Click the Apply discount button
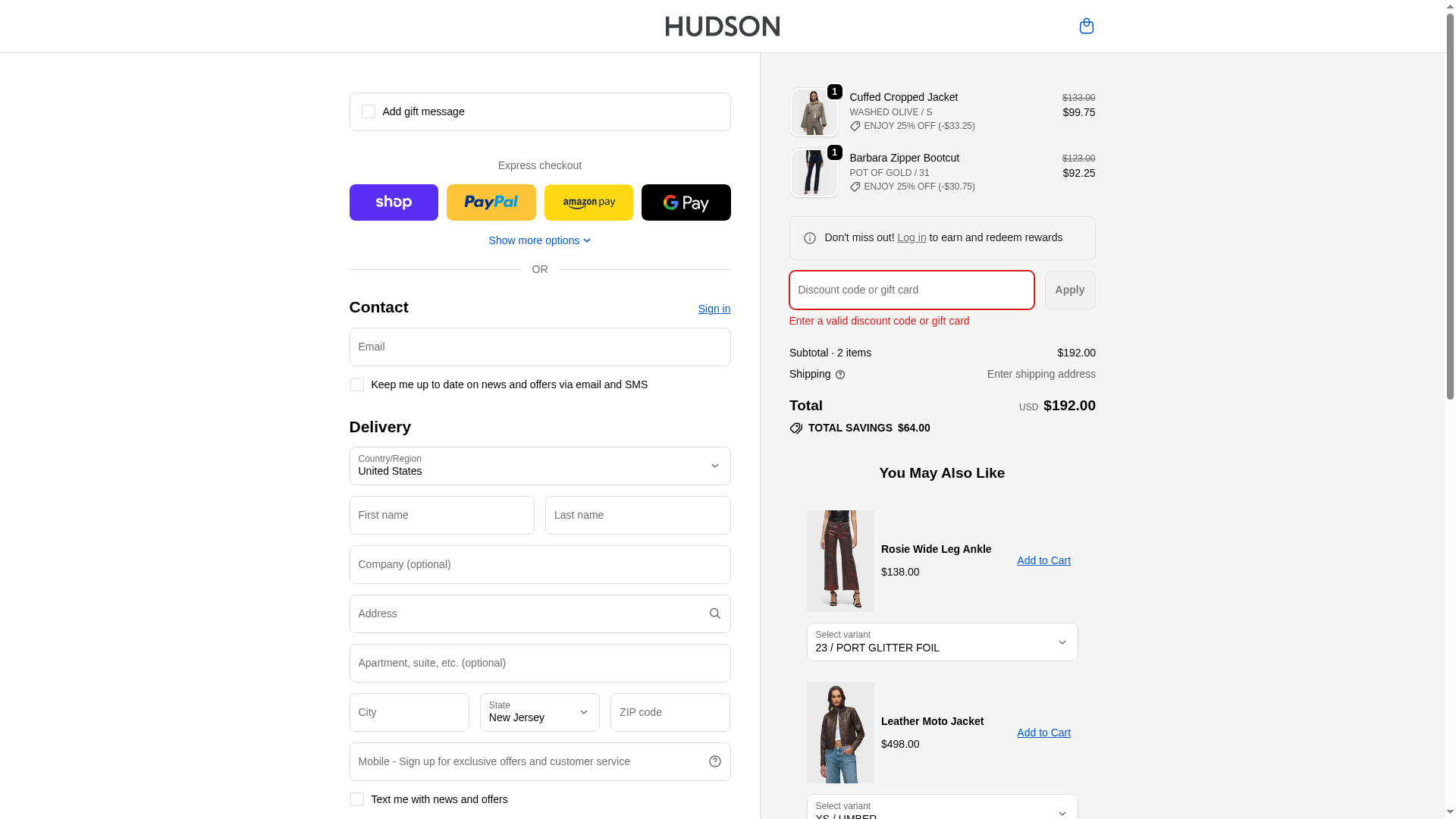Image resolution: width=1456 pixels, height=819 pixels. click(1069, 290)
